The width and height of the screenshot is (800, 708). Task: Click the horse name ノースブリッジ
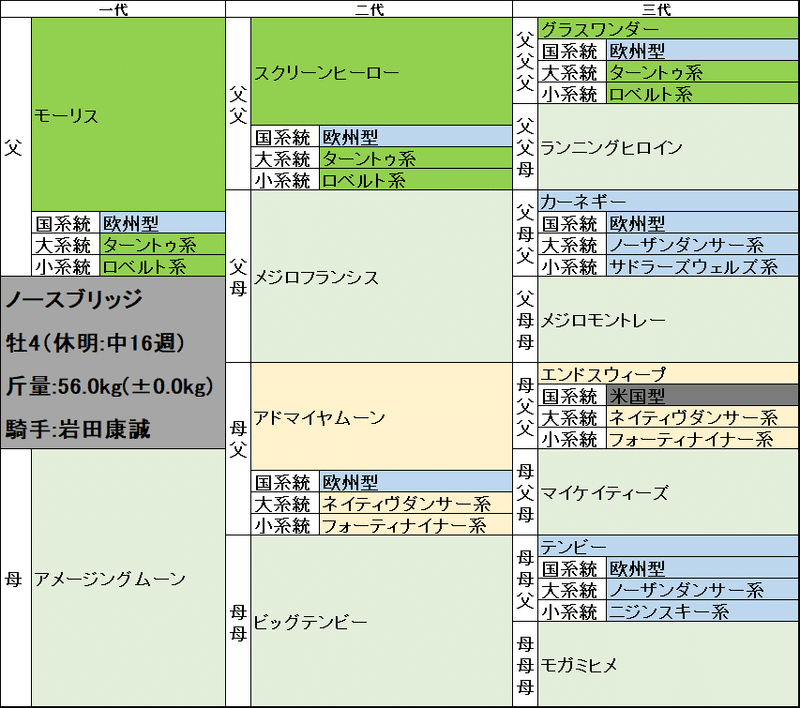(73, 299)
